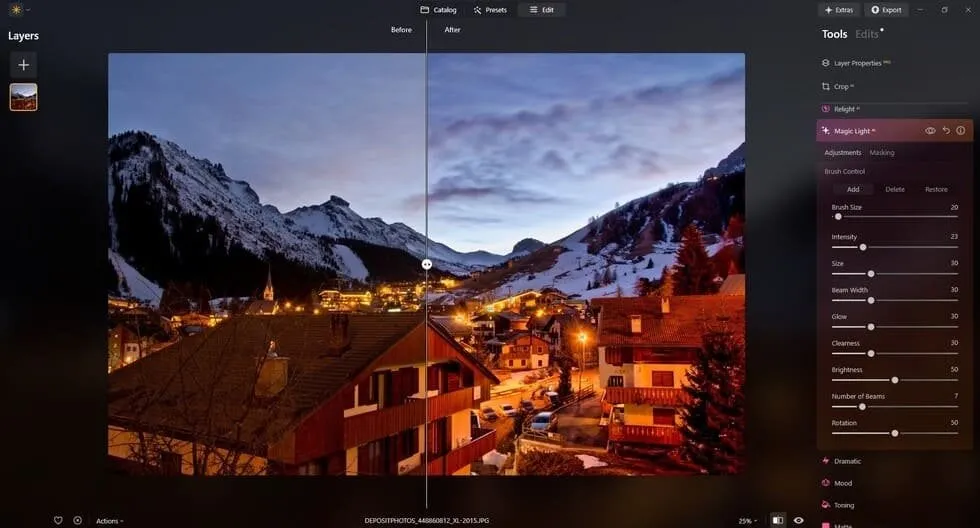Mark photo as favorite with heart icon

[58, 521]
